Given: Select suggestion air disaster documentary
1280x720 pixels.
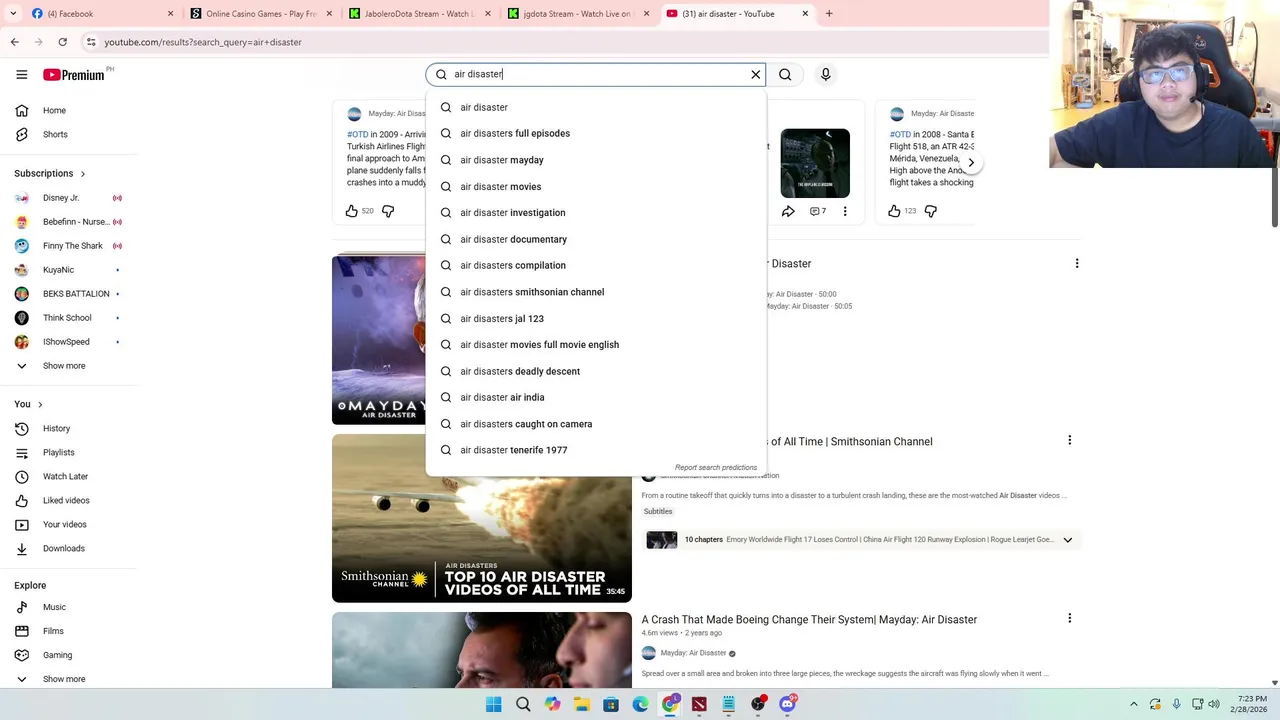Looking at the screenshot, I should tap(596, 239).
